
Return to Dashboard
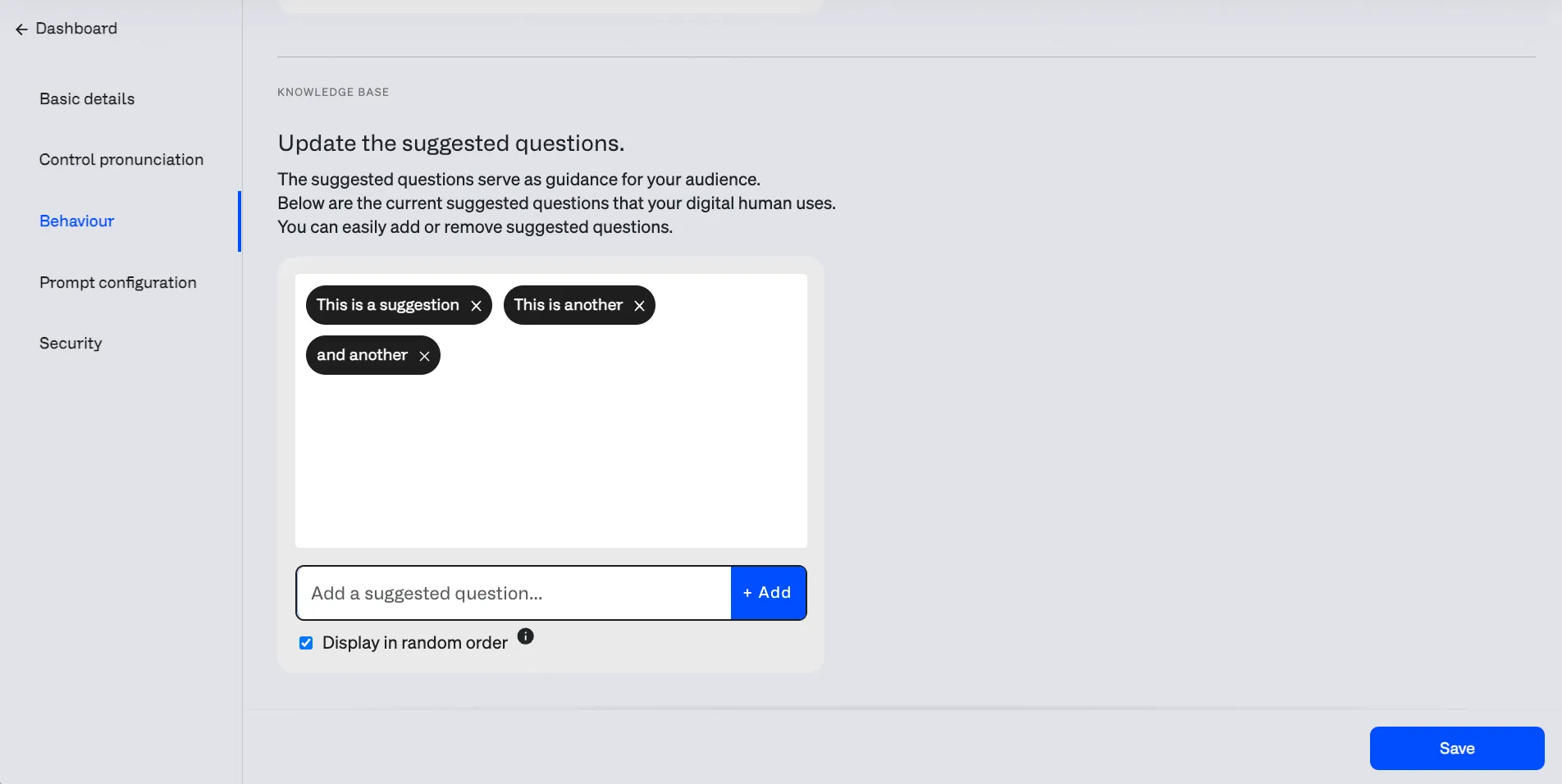coord(76,29)
